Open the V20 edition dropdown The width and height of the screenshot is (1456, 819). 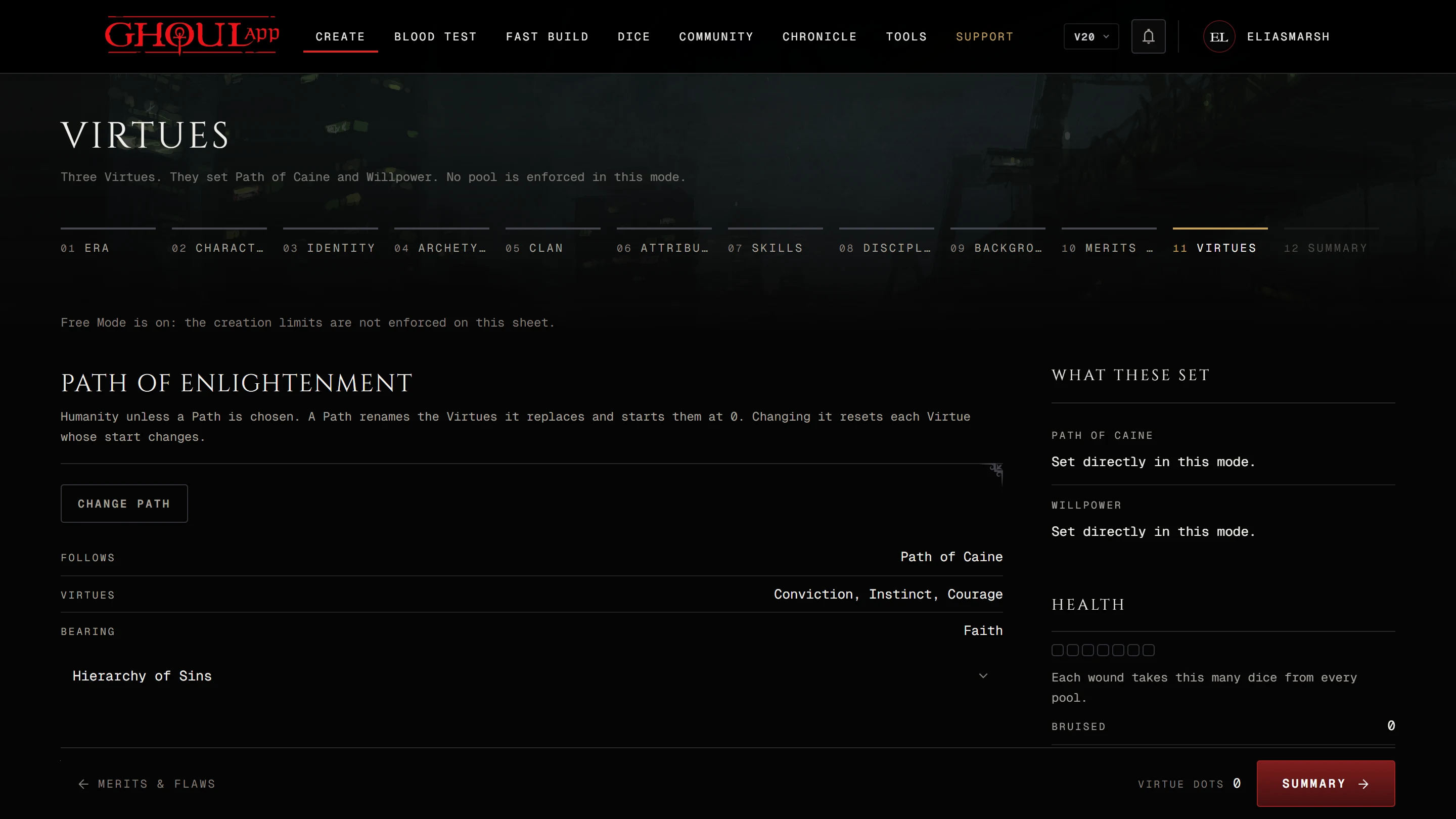coord(1091,37)
